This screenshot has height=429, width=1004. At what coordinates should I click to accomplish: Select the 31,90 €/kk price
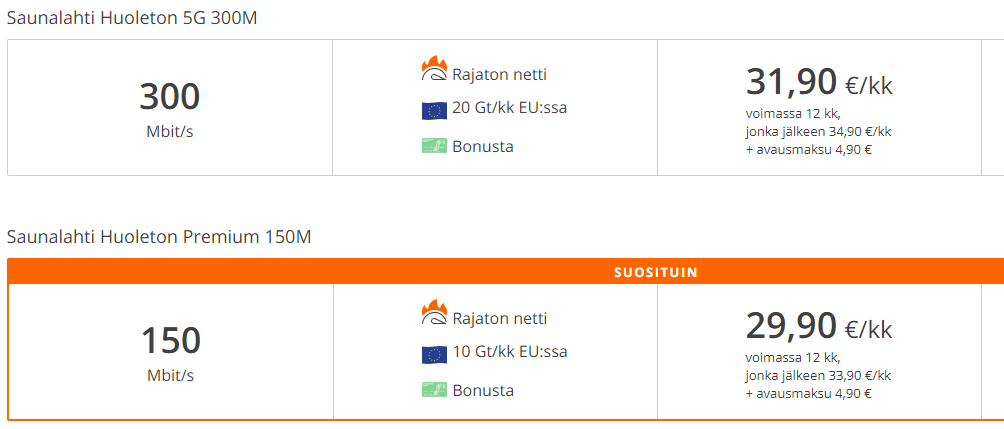tap(819, 83)
